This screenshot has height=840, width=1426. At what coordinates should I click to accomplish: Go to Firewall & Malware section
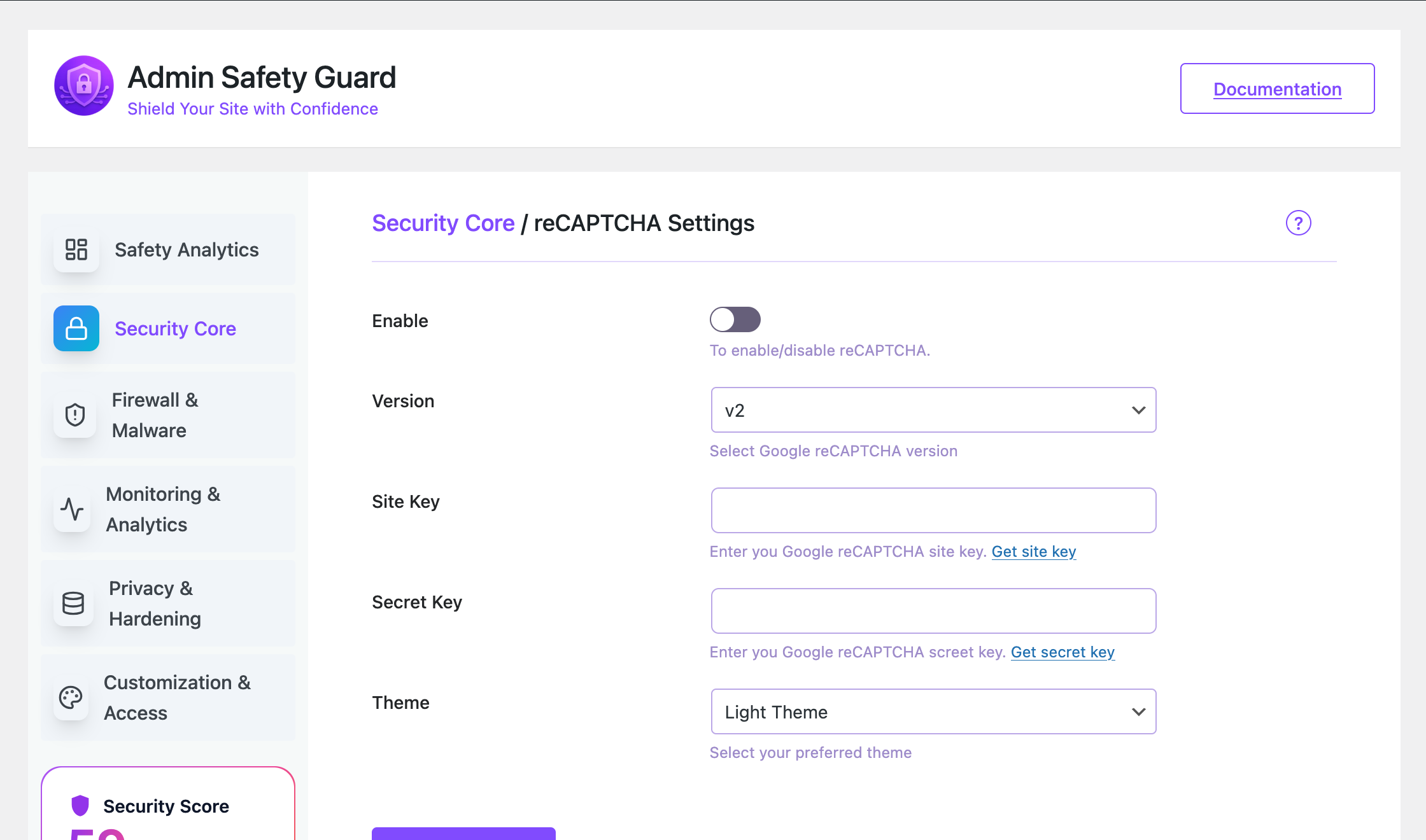pyautogui.click(x=155, y=415)
